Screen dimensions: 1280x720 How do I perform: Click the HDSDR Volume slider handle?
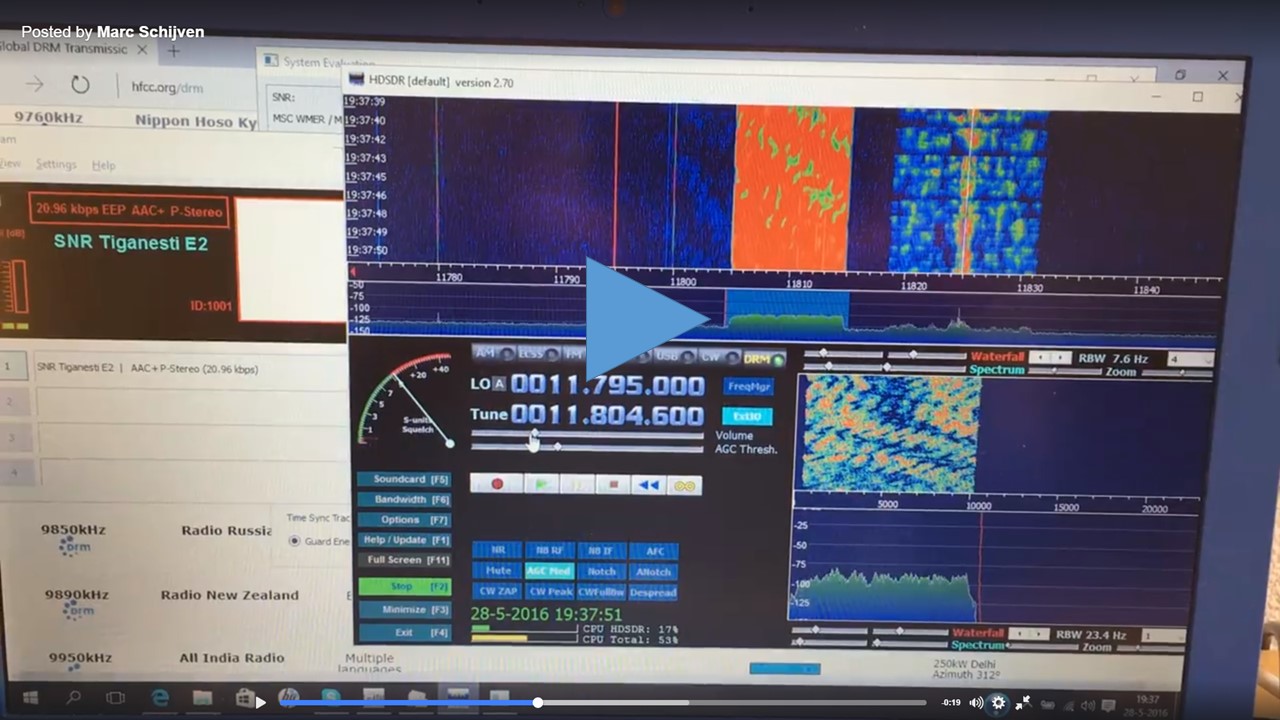(x=535, y=435)
